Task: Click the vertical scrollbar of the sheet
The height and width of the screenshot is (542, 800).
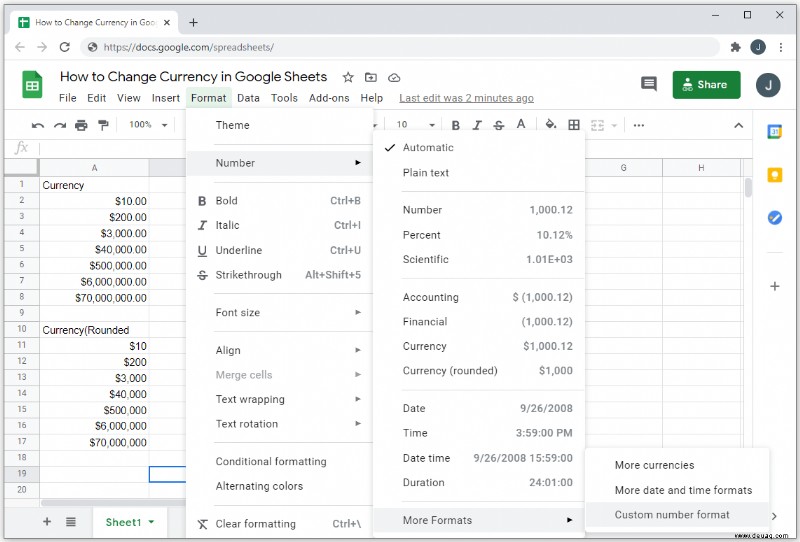Action: pos(748,187)
